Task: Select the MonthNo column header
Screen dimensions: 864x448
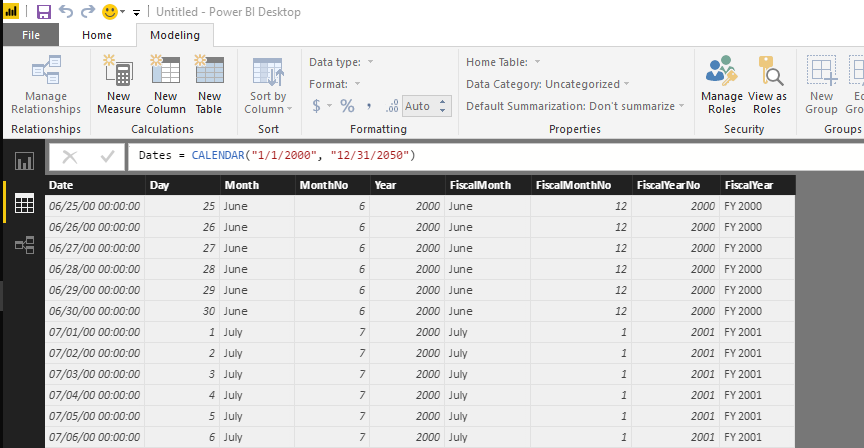Action: click(x=332, y=185)
